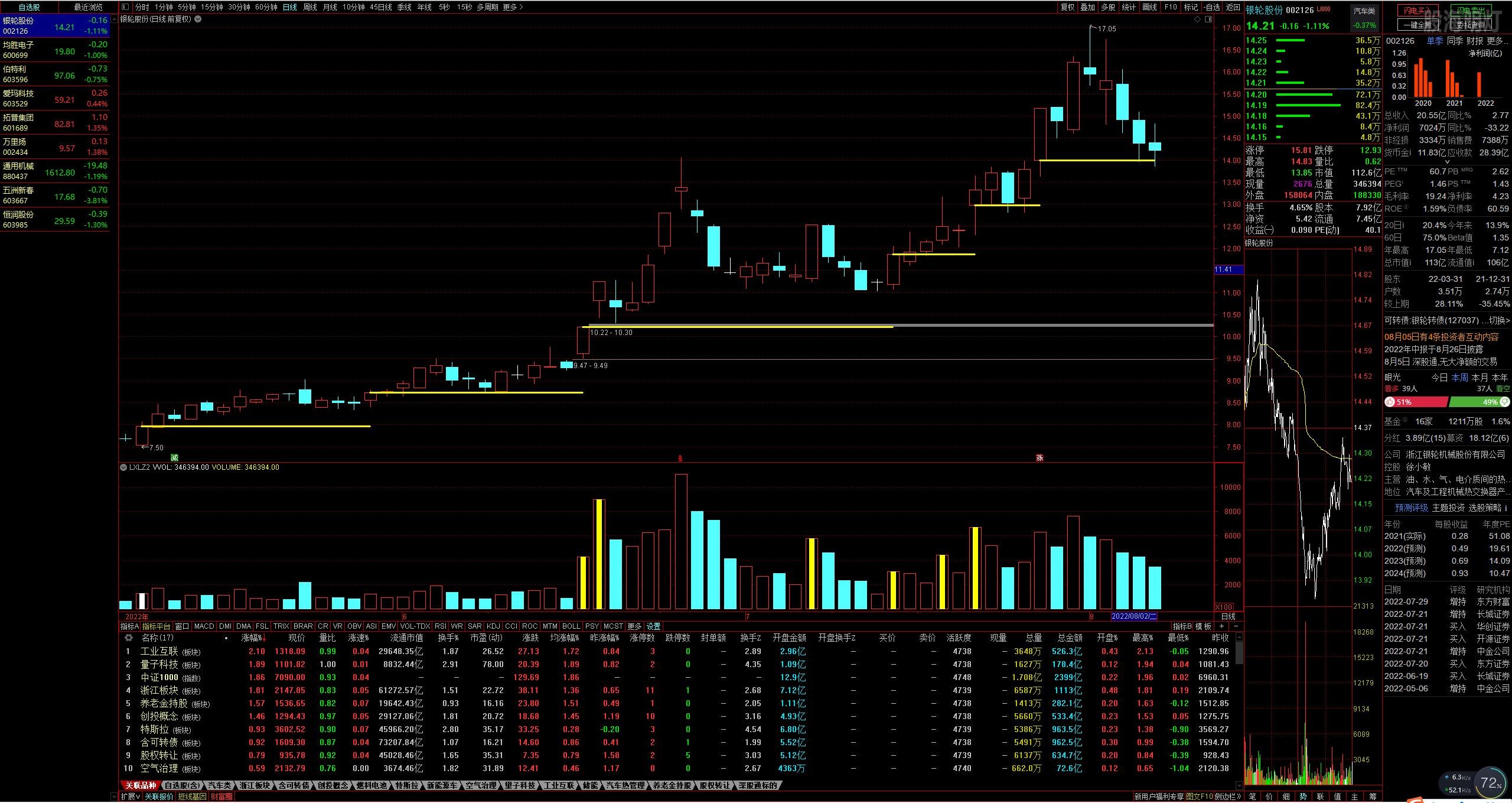Viewport: 1512px width, 803px height.
Task: Click the 看空 thumbs-down icon on sentiment bar
Action: pyautogui.click(x=1504, y=402)
